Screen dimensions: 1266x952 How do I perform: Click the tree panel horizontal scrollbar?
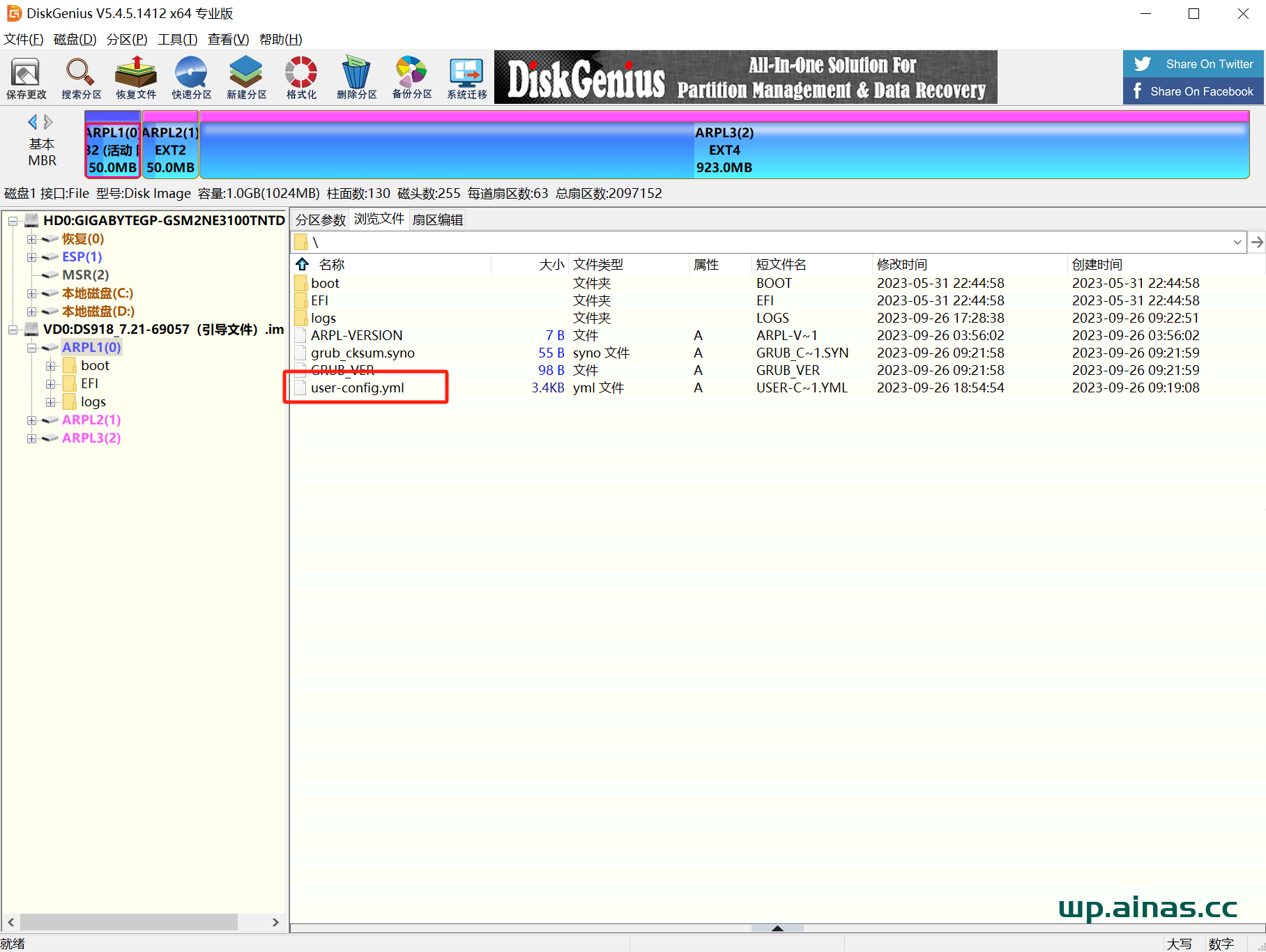tap(129, 922)
